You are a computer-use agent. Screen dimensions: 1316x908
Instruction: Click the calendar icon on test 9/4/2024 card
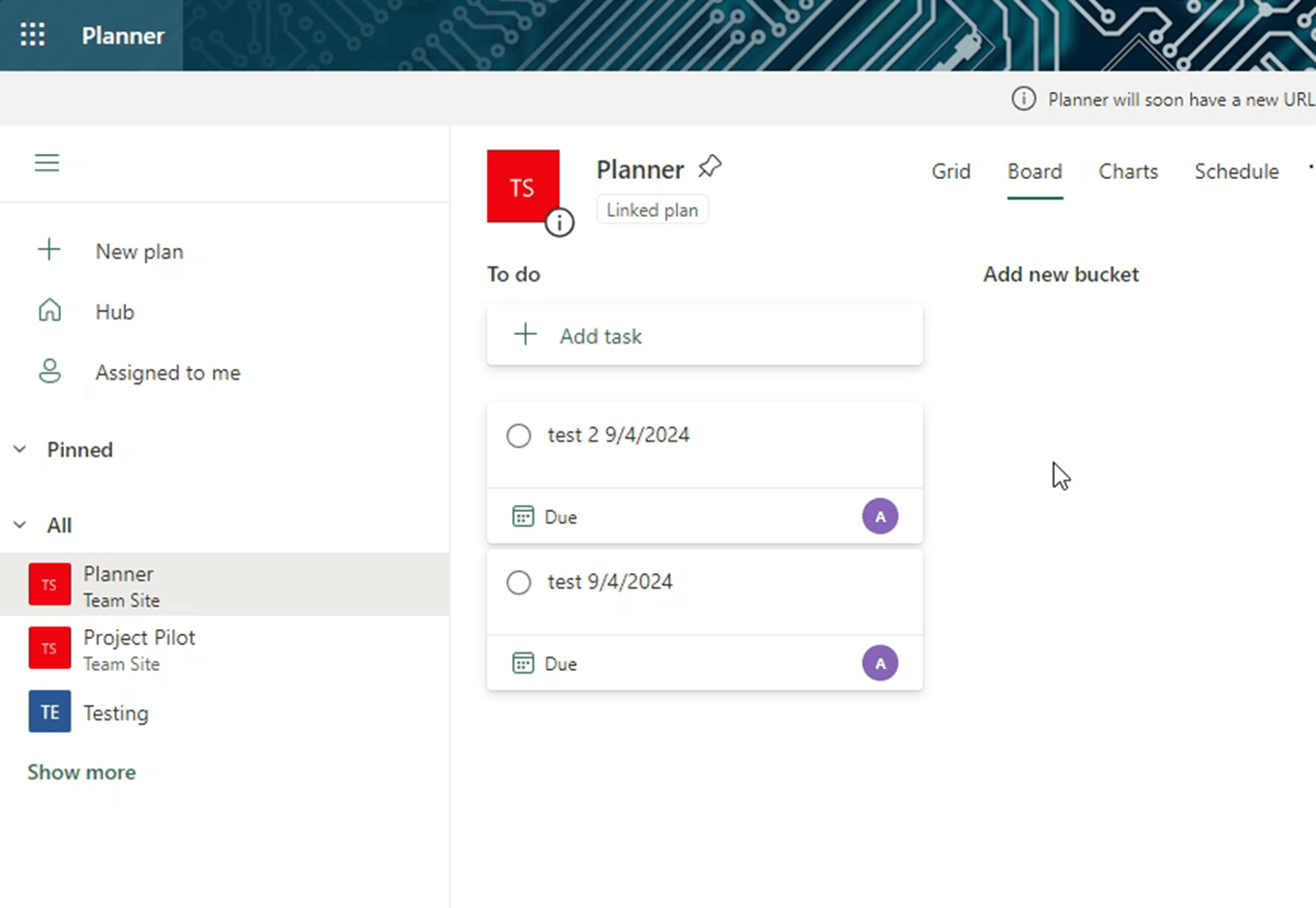[x=523, y=663]
